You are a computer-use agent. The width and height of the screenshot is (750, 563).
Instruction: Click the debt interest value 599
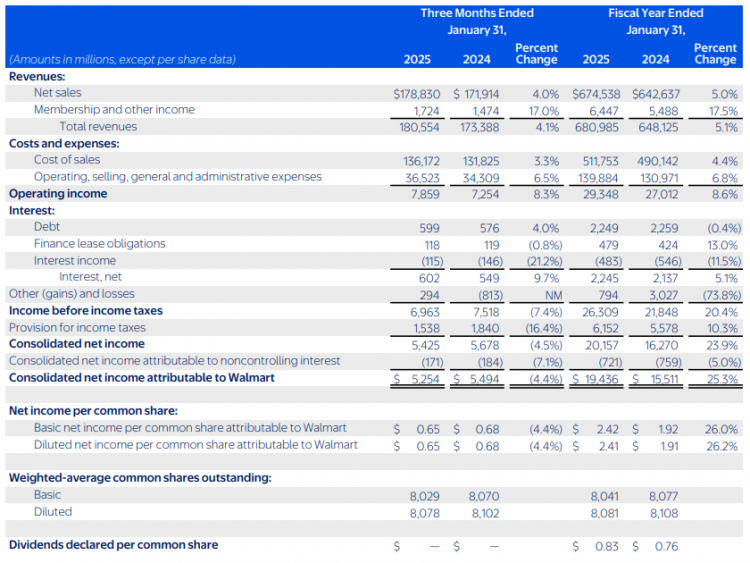429,228
